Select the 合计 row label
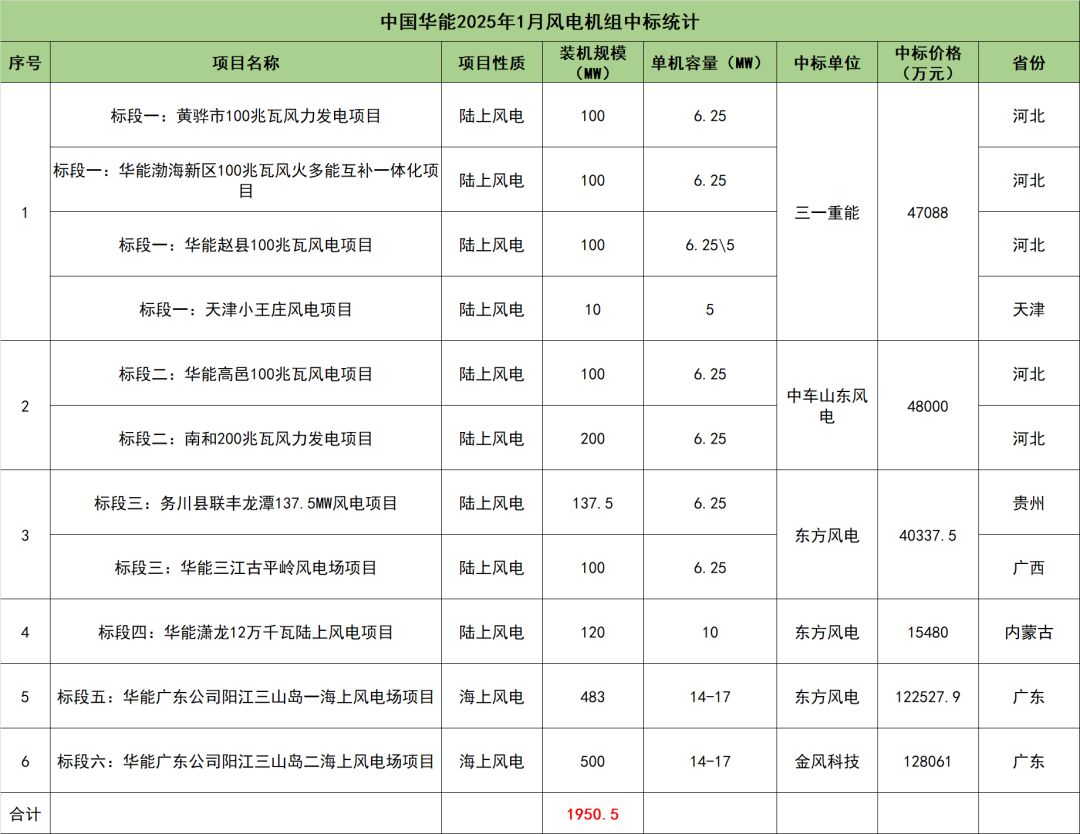Screen dimensions: 1080x834 (25, 814)
